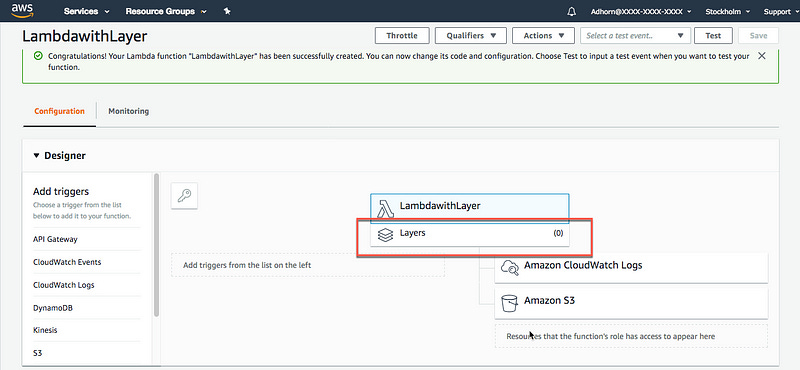Dismiss the success banner with the X

click(762, 56)
